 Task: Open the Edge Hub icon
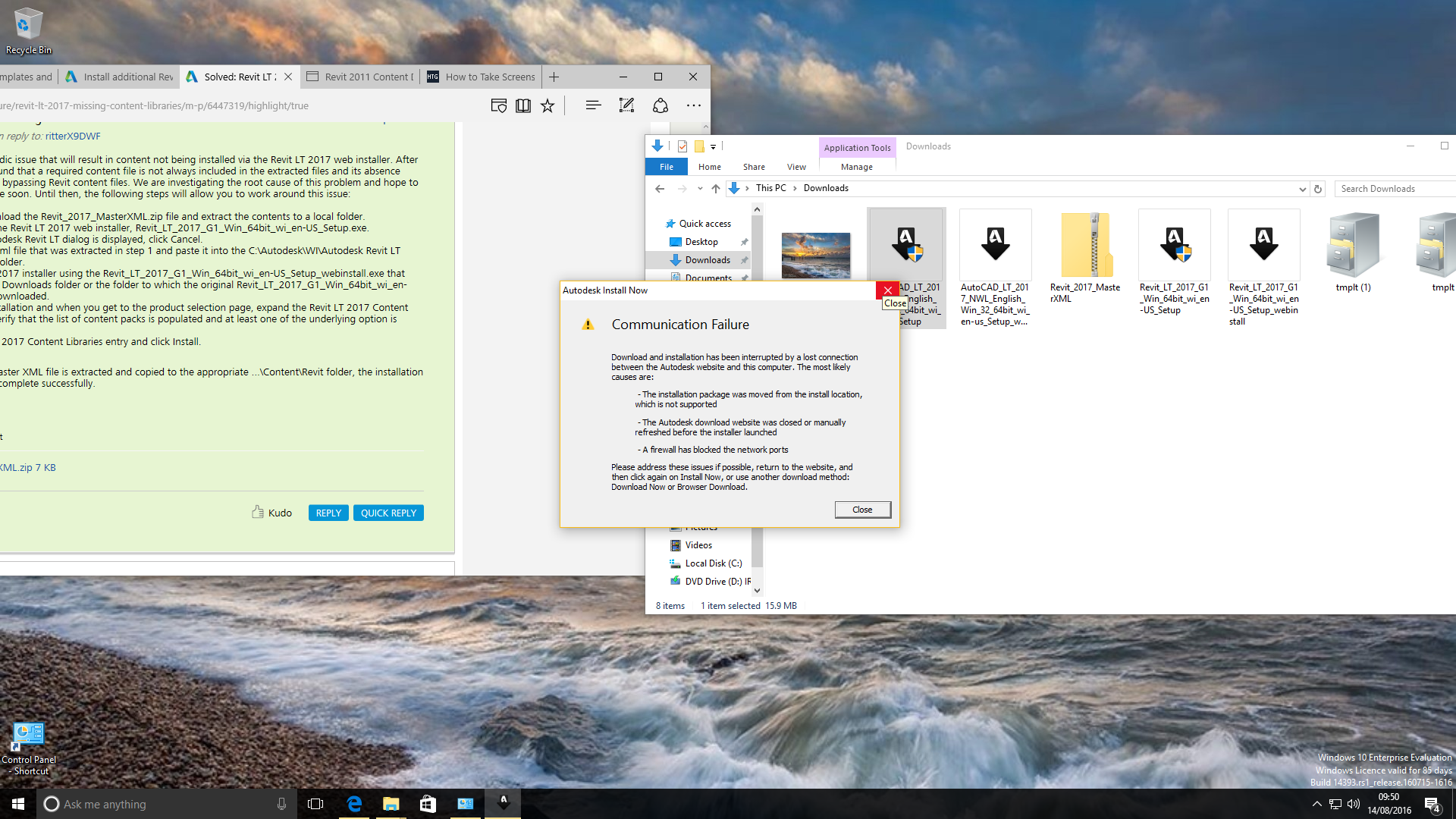pos(593,105)
